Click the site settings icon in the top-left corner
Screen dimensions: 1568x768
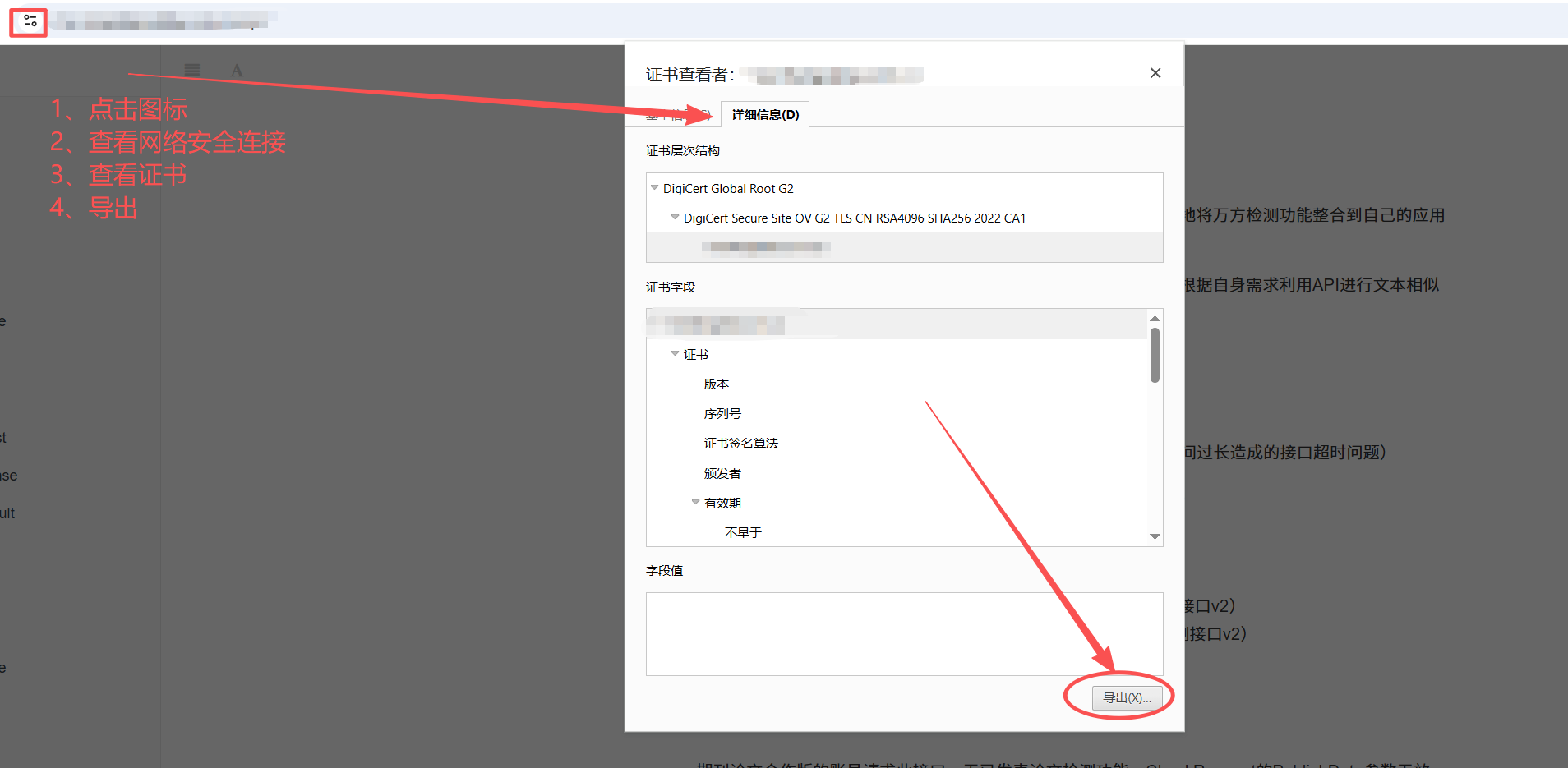coord(28,22)
